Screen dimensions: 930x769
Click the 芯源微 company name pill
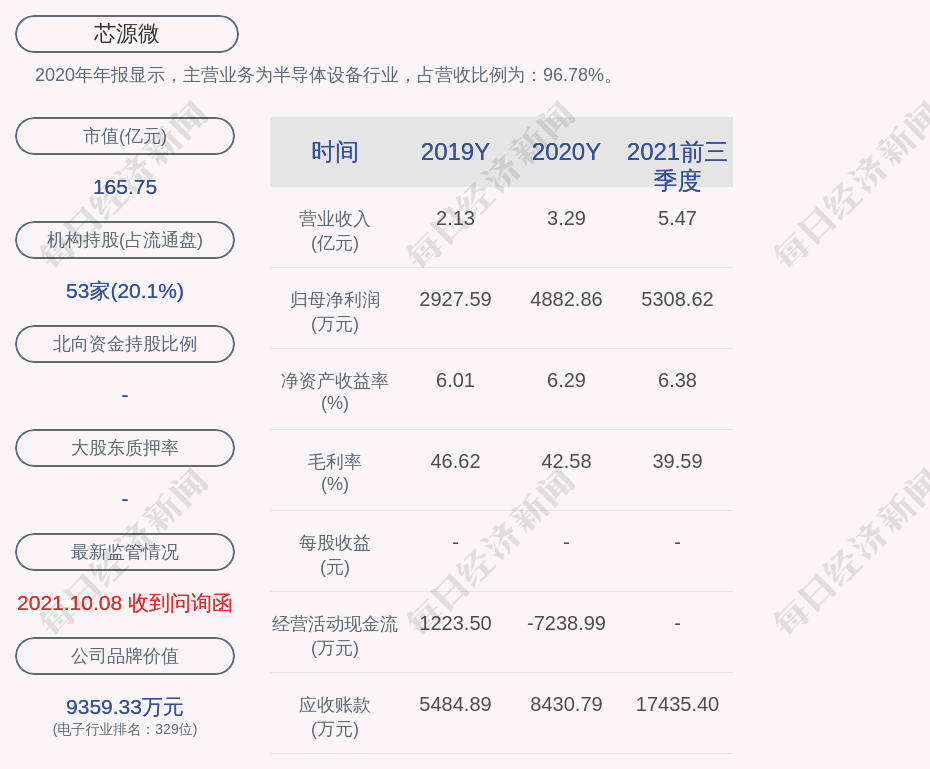[127, 34]
